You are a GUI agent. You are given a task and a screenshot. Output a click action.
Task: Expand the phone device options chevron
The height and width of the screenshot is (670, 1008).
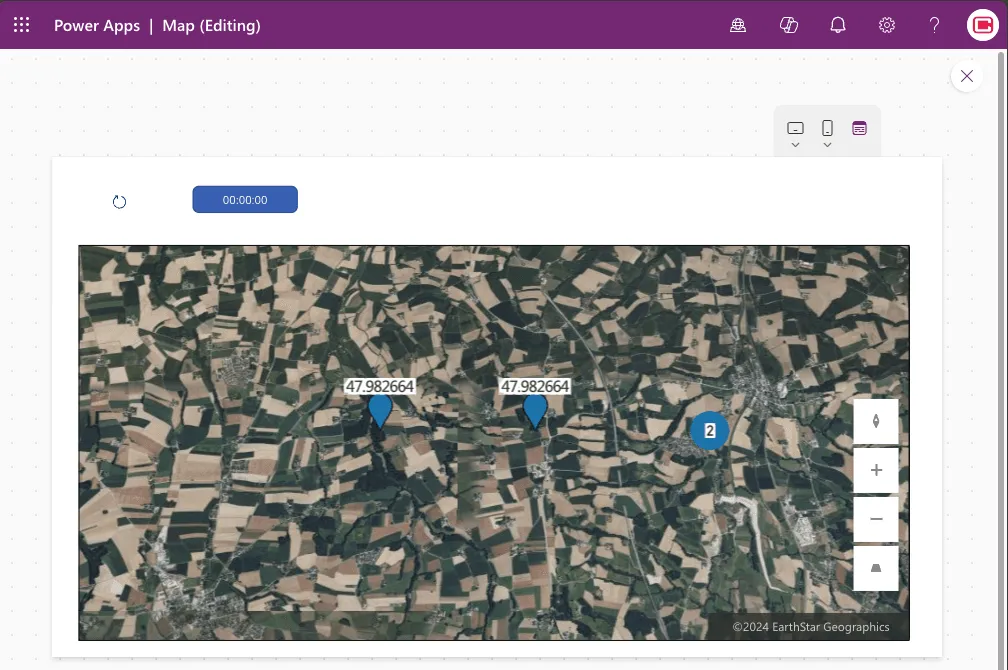827,145
